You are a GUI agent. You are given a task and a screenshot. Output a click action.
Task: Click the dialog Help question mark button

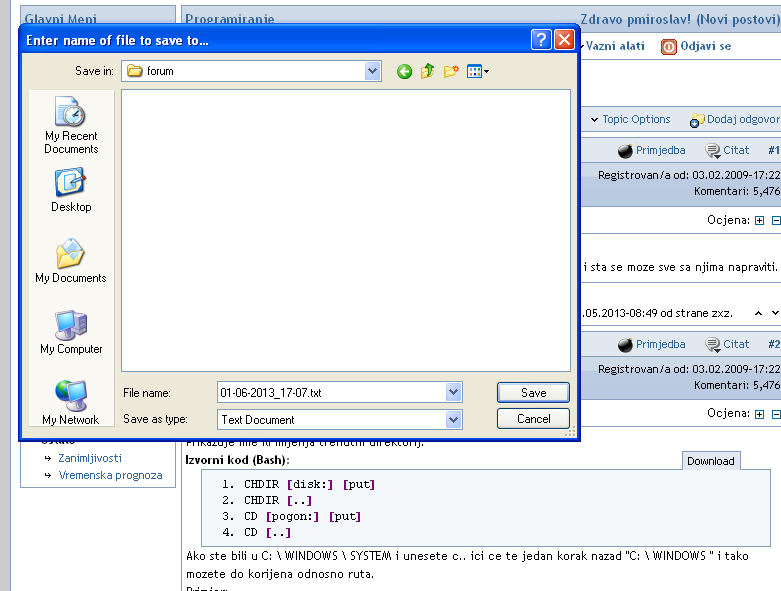[540, 40]
